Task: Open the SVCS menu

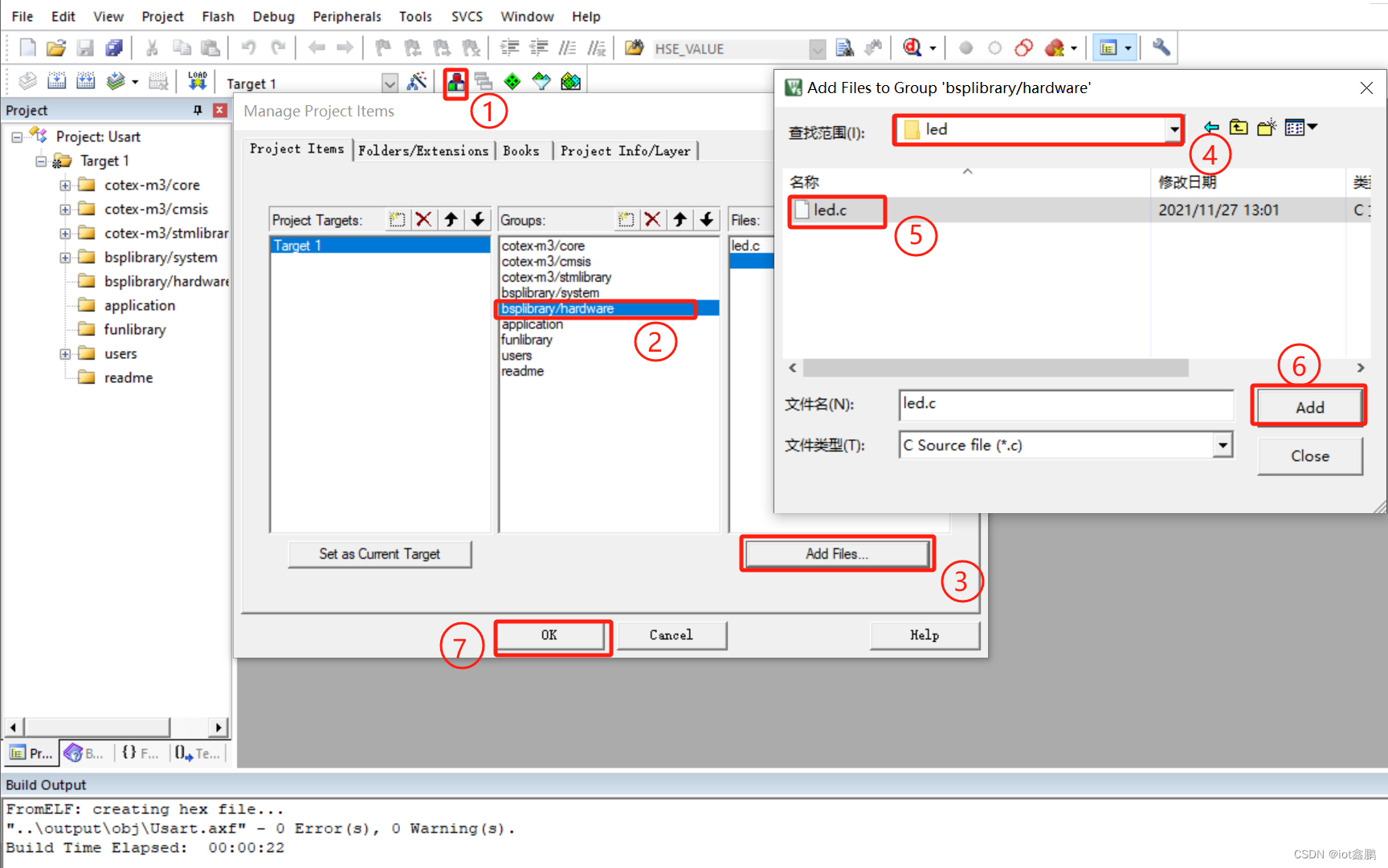Action: (x=467, y=16)
